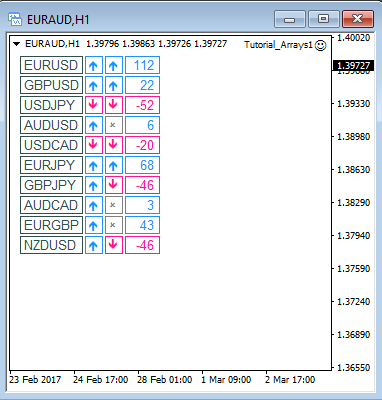
Task: Click the 112 value in EURUSD row
Action: click(142, 65)
